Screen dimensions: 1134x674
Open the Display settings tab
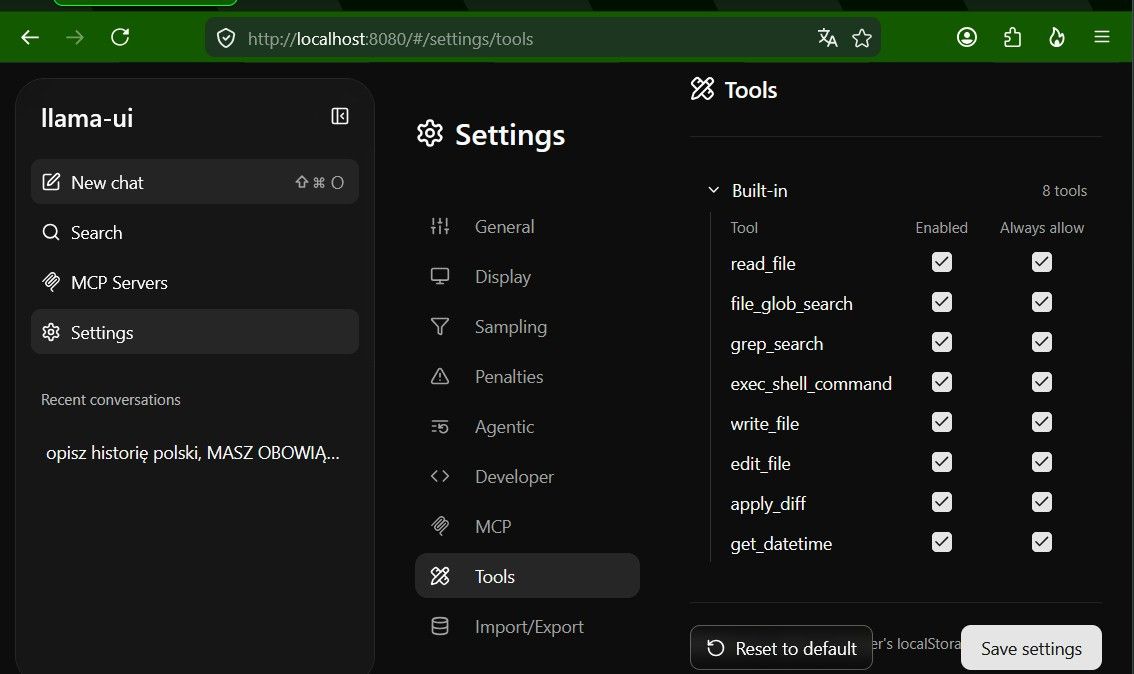click(x=527, y=276)
